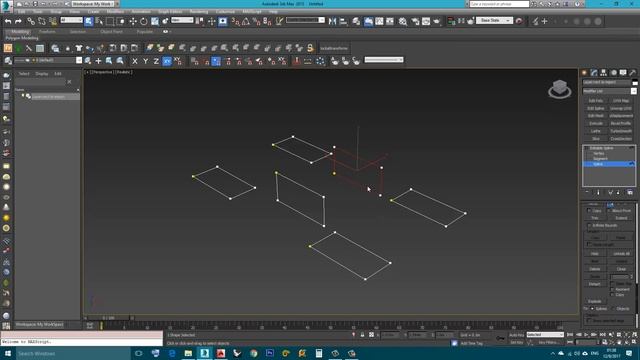Select the Splines radio option for Explode

coord(592,309)
